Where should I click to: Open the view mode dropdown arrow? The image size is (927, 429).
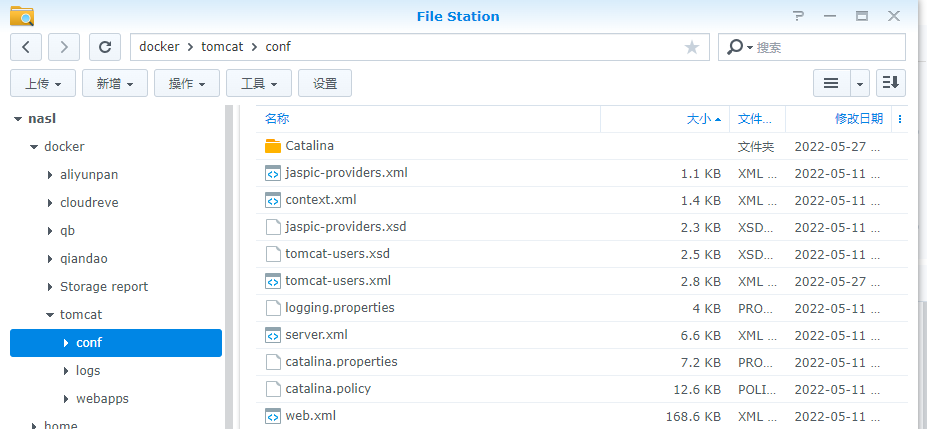[860, 83]
